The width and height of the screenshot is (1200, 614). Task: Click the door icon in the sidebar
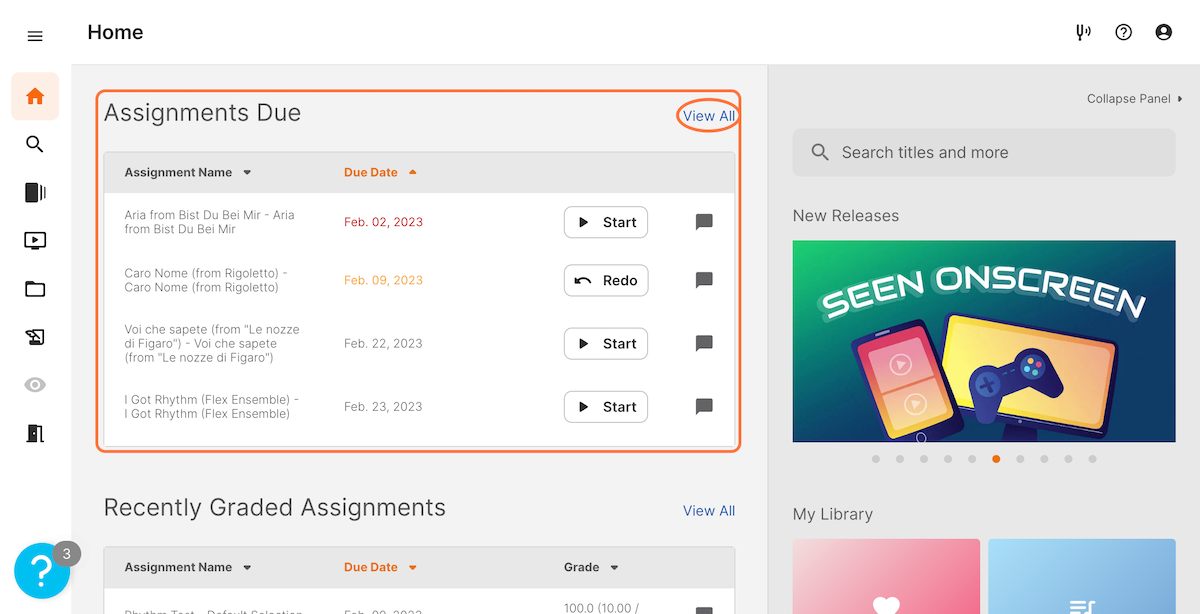[x=35, y=433]
